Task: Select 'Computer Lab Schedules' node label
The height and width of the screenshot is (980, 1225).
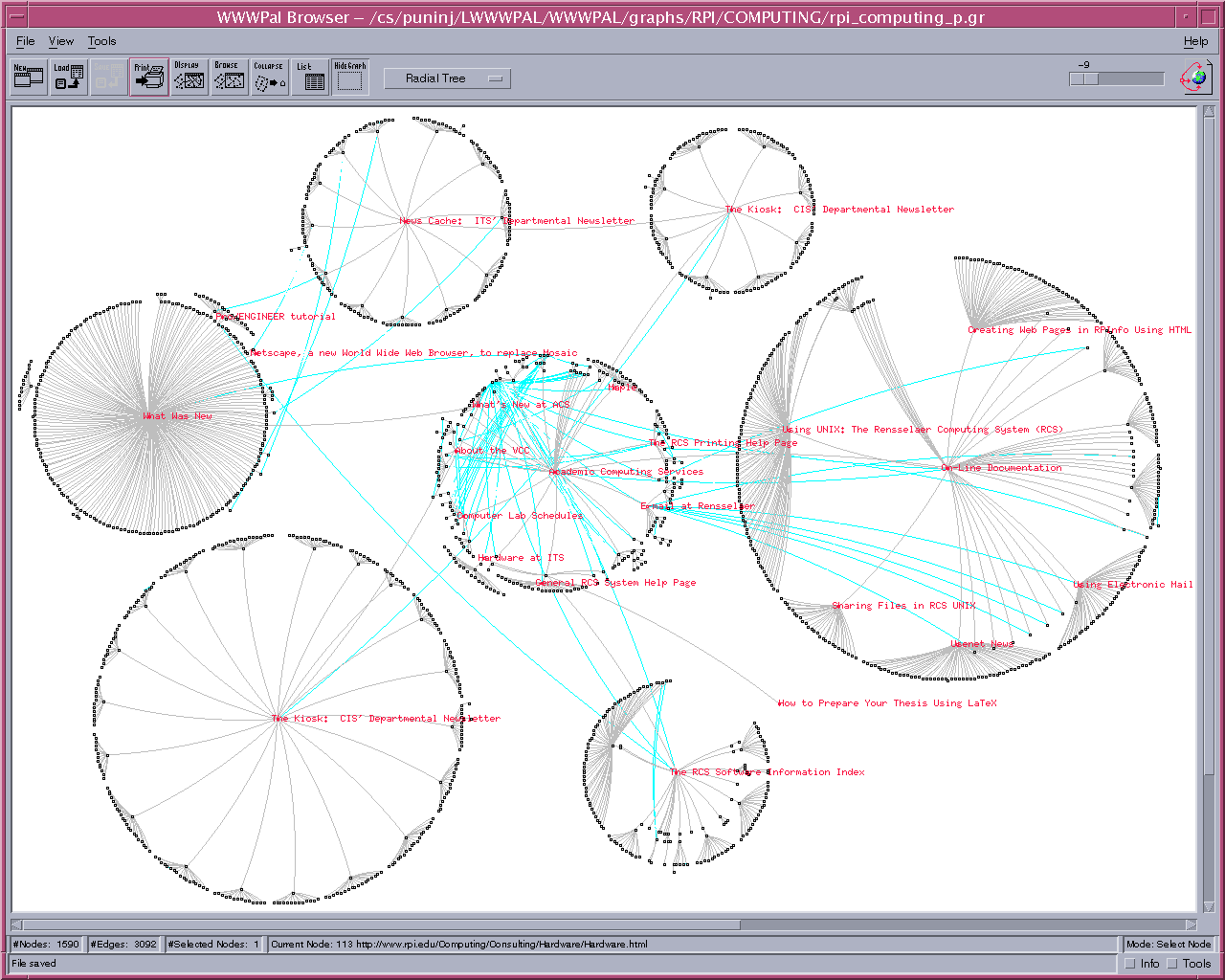Action: [x=520, y=516]
